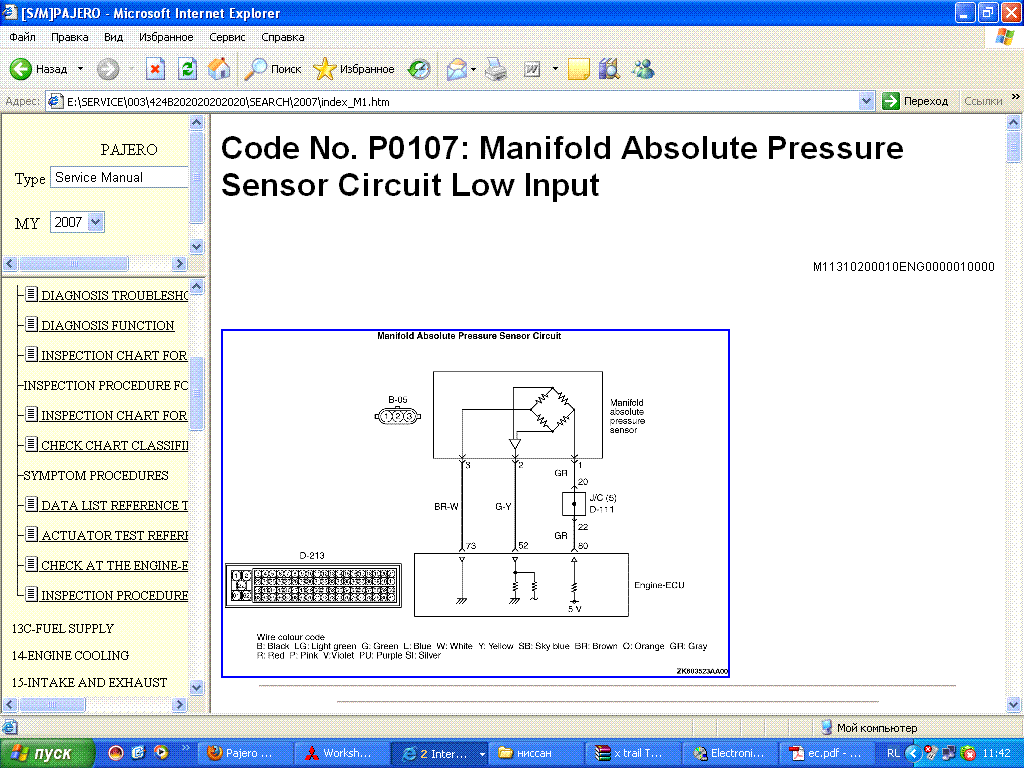Select 15-INTAKE AND EXHAUST section
This screenshot has height=768, width=1024.
(89, 683)
